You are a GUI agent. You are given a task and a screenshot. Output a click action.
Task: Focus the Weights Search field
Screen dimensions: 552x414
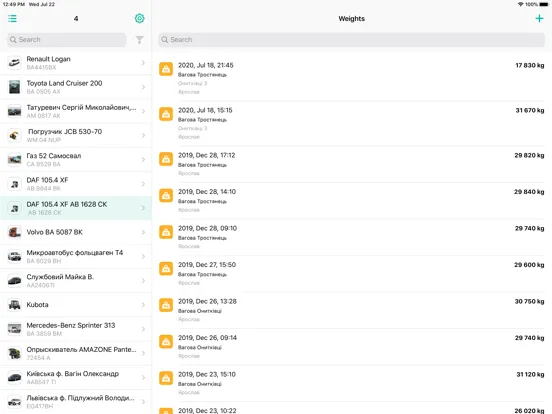pyautogui.click(x=351, y=40)
